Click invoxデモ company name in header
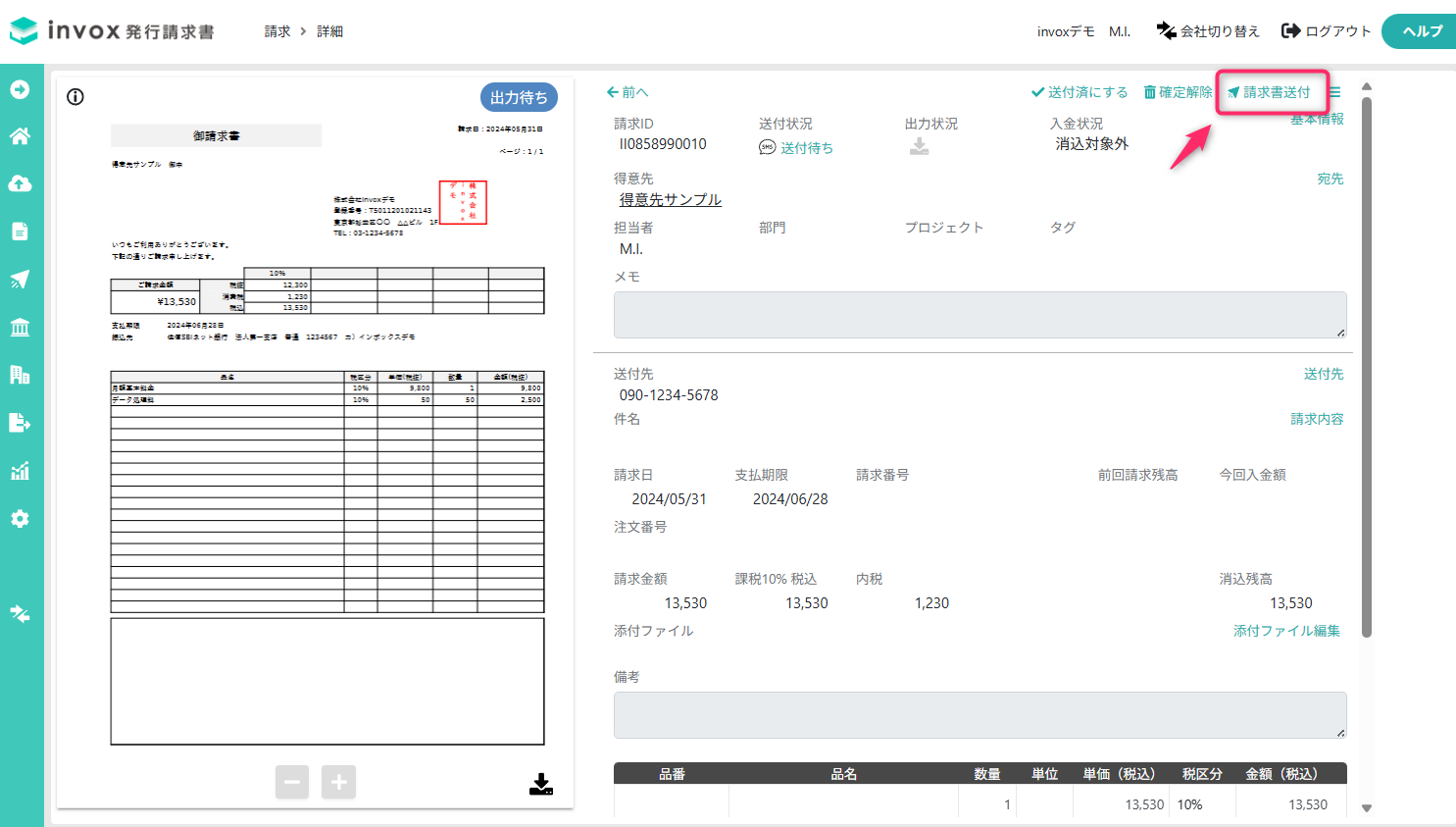The image size is (1456, 827). [x=1066, y=31]
